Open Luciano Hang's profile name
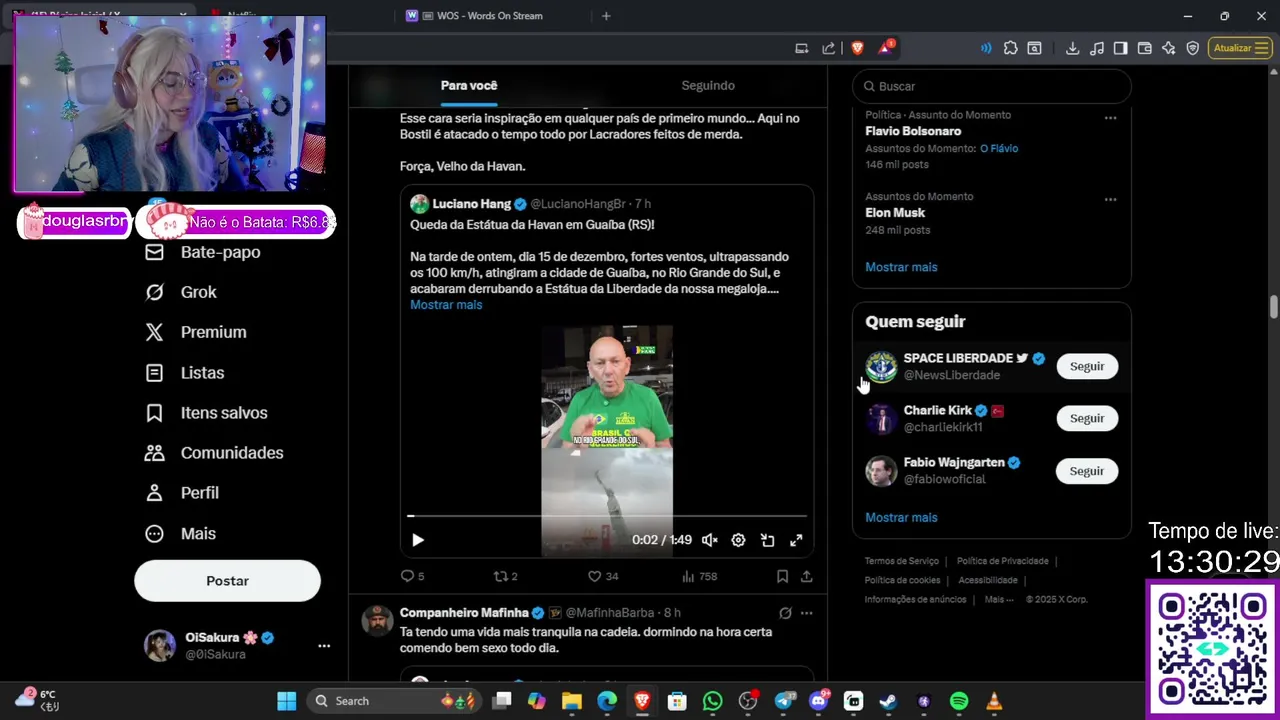Viewport: 1280px width, 720px height. pos(471,204)
